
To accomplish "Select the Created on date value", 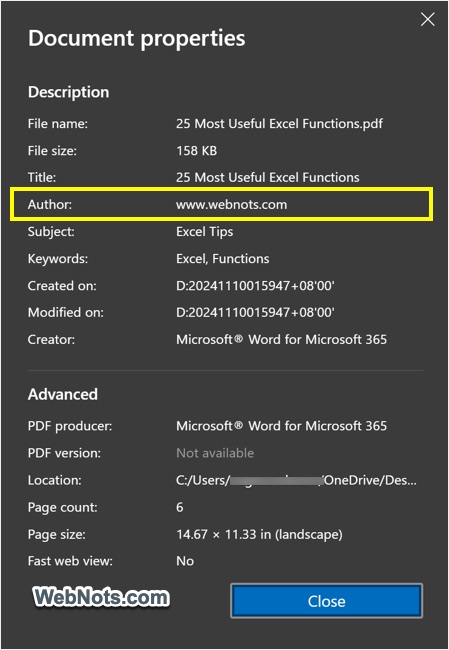I will pos(255,286).
